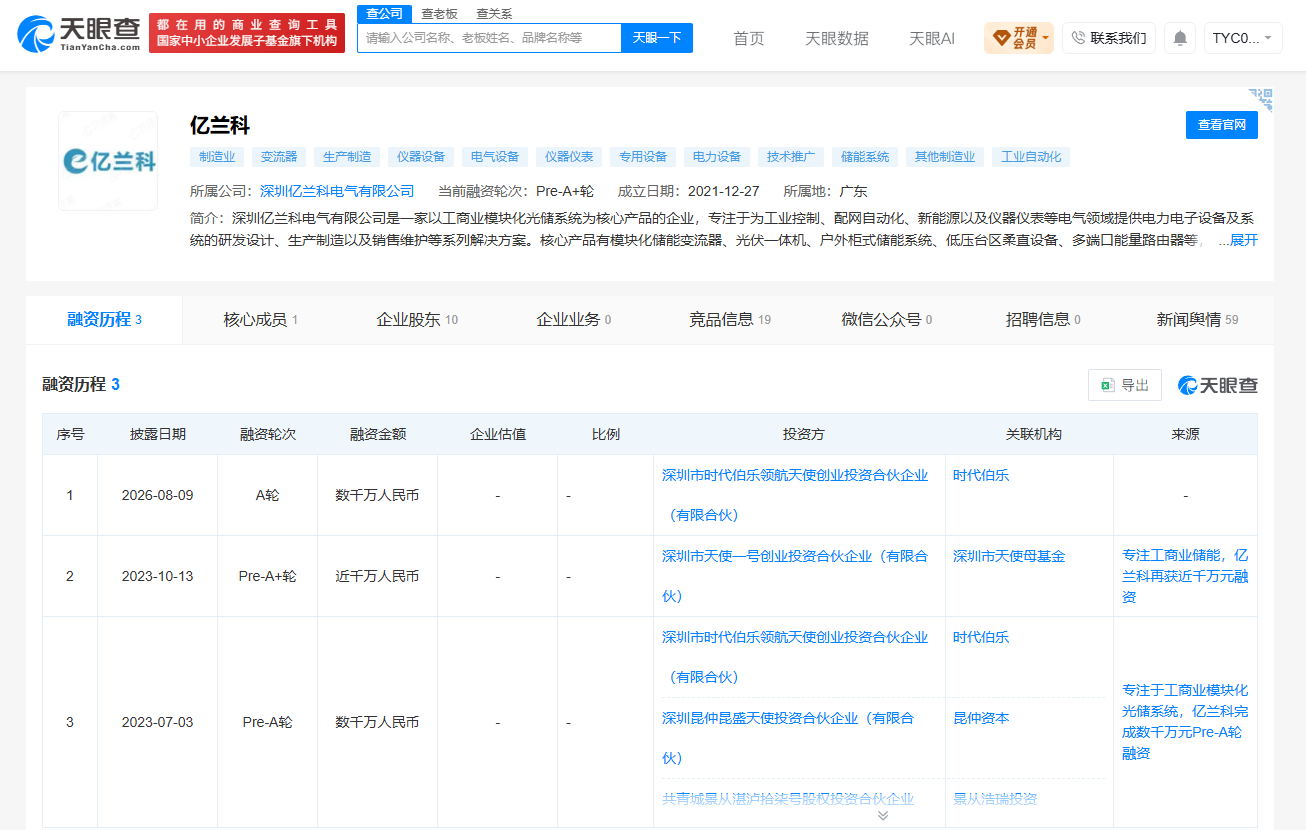Viewport: 1306px width, 830px height.
Task: Open the TYC0... account dropdown
Action: (1243, 38)
